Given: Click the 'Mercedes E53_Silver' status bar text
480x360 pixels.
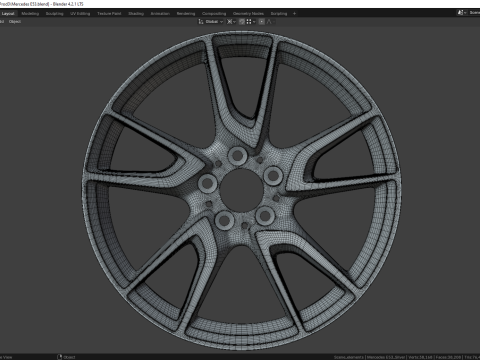Looking at the screenshot, I should pos(386,357).
